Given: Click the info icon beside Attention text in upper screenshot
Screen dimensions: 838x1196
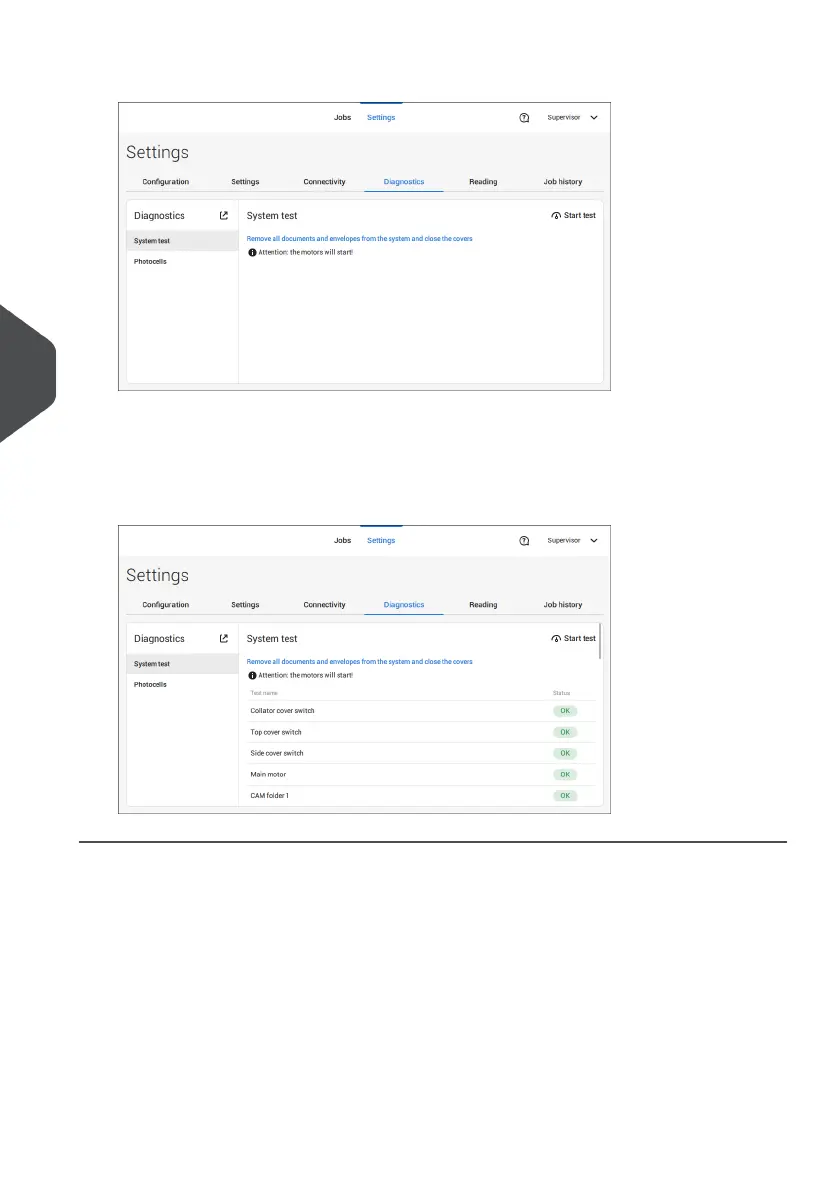Looking at the screenshot, I should coord(252,252).
